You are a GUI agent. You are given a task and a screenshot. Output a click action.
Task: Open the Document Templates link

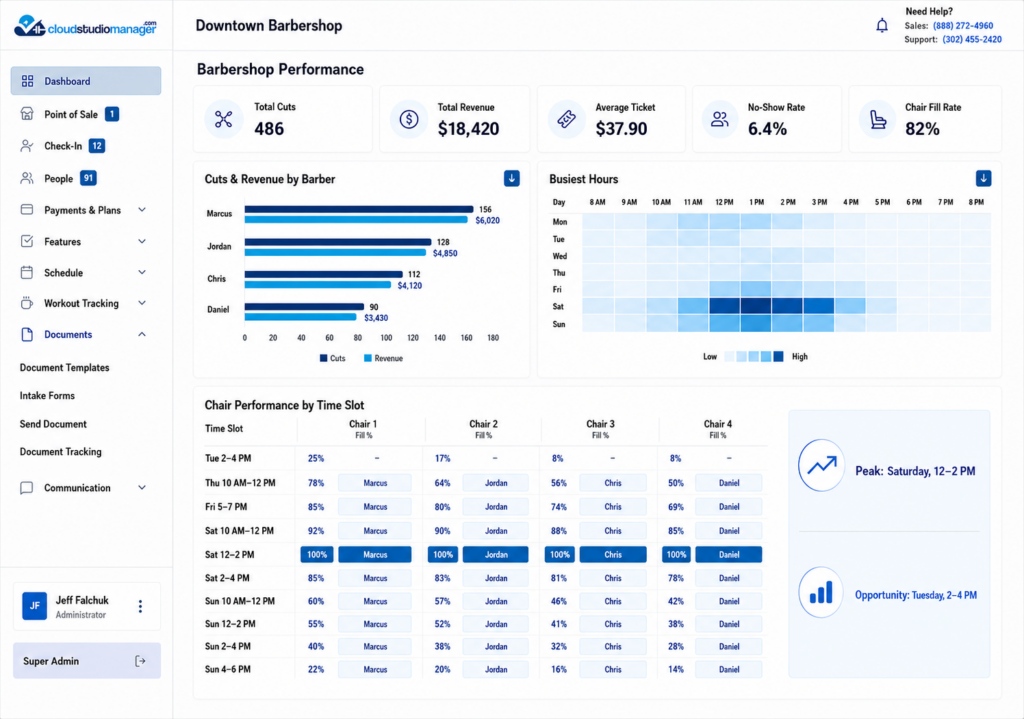65,368
